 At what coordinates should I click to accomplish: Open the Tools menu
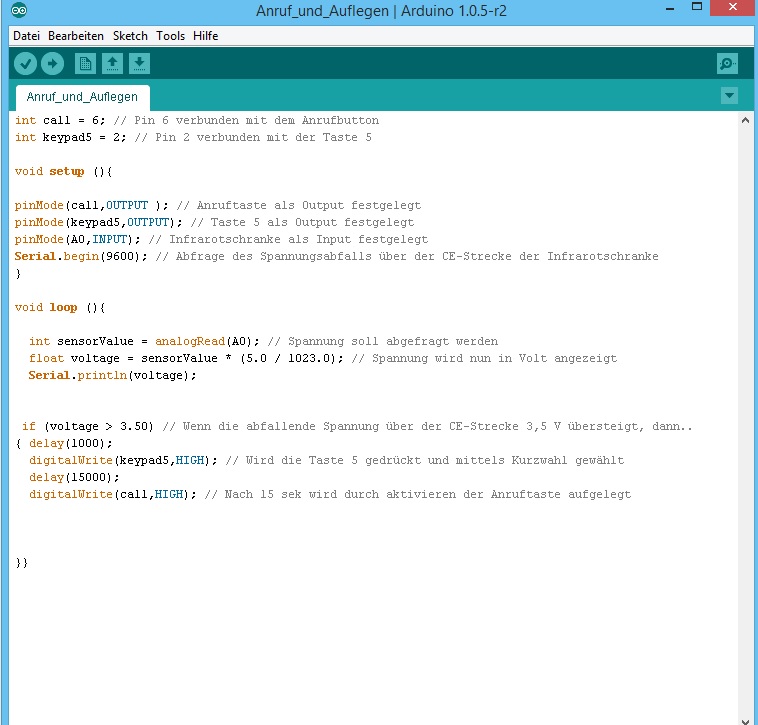tap(170, 36)
